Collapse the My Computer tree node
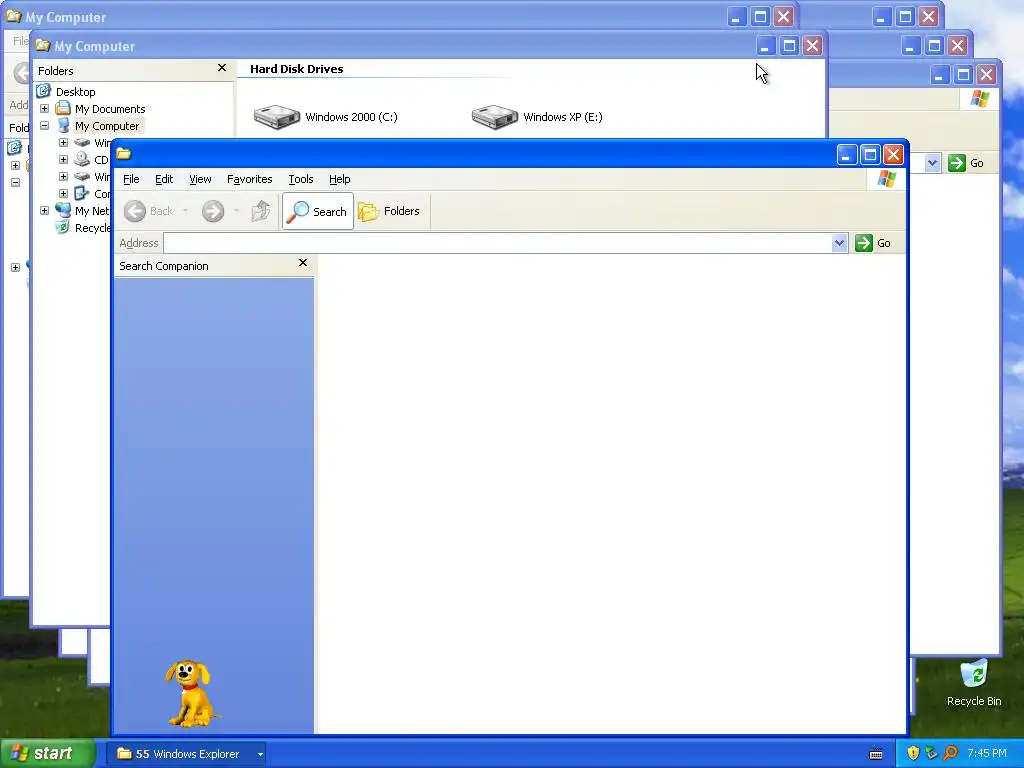Viewport: 1024px width, 768px height. click(x=44, y=125)
